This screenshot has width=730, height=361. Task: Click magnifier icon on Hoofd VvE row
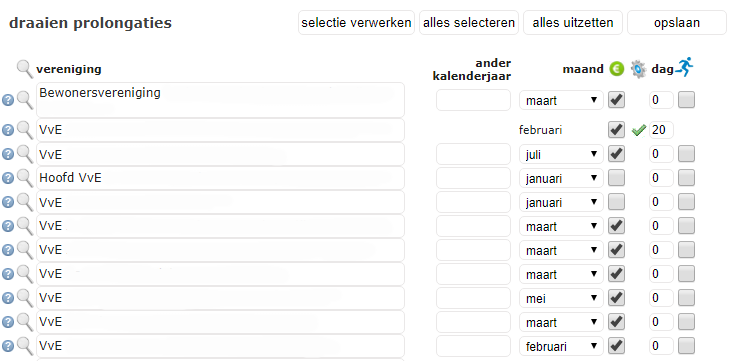[25, 178]
